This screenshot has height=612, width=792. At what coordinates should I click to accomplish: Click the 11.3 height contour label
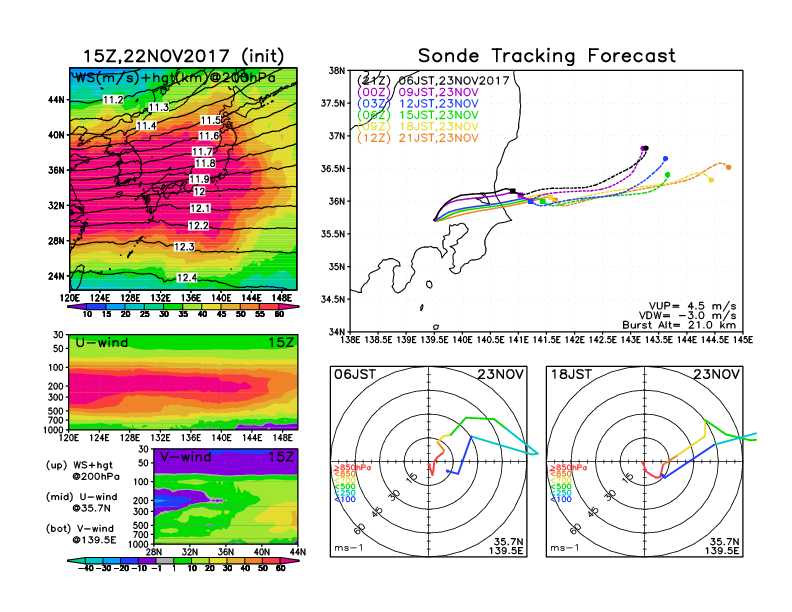(x=159, y=107)
